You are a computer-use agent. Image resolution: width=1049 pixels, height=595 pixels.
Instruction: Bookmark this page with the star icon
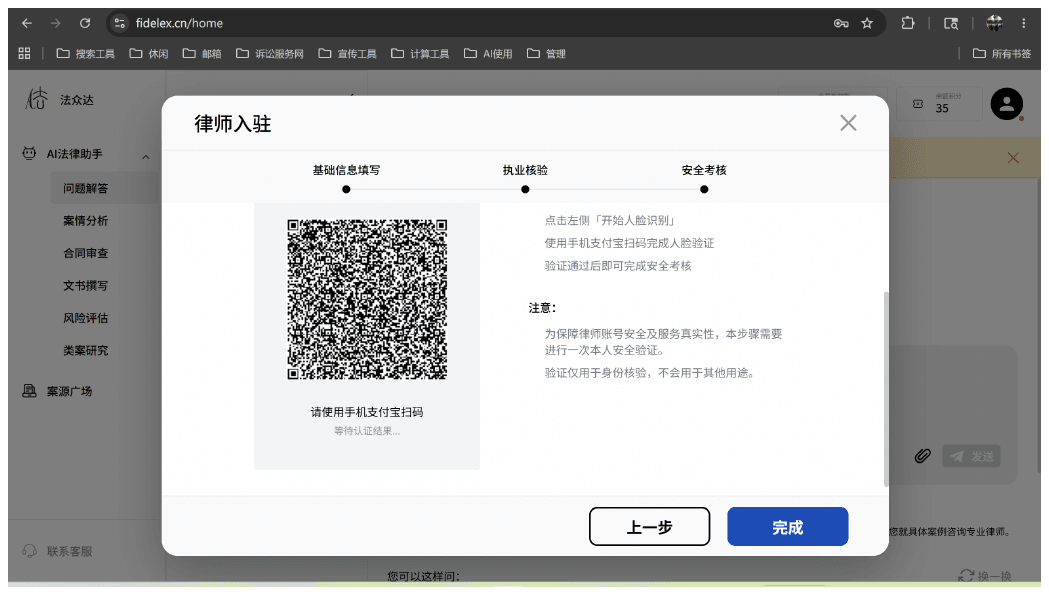tap(867, 23)
